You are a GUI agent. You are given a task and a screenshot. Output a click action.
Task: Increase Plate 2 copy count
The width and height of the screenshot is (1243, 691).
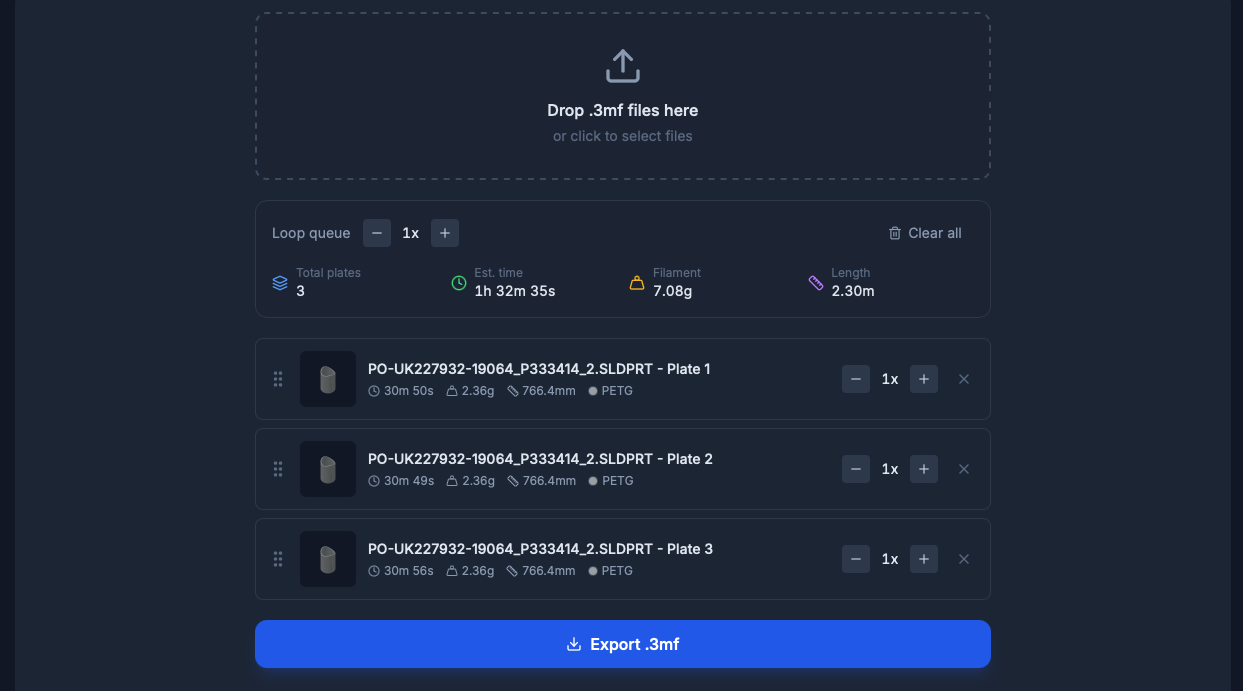(924, 469)
